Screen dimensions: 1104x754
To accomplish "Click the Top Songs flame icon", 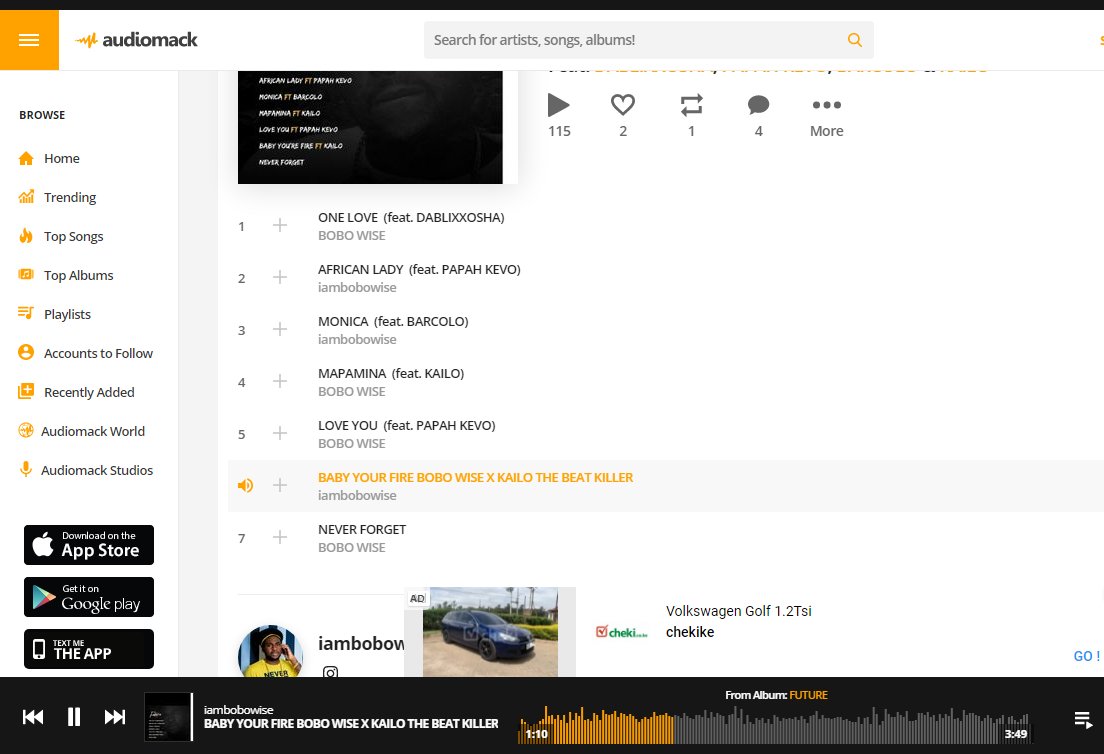I will point(26,235).
